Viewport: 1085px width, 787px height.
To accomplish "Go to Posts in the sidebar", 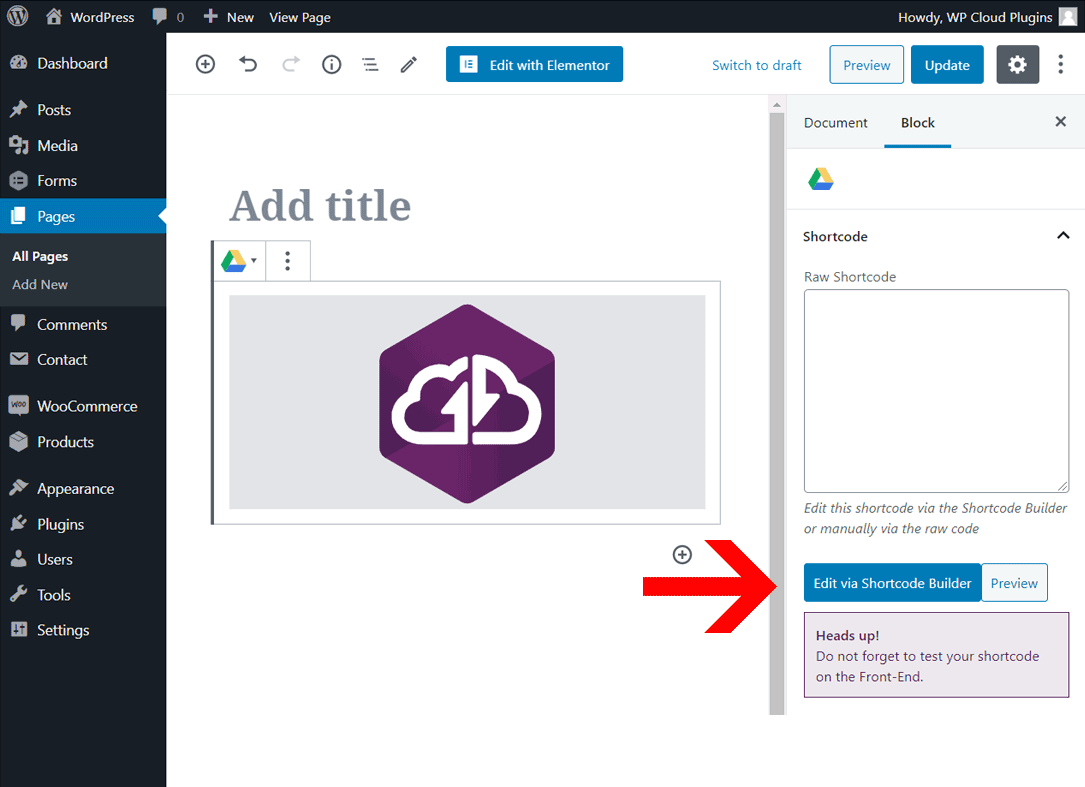I will click(83, 110).
